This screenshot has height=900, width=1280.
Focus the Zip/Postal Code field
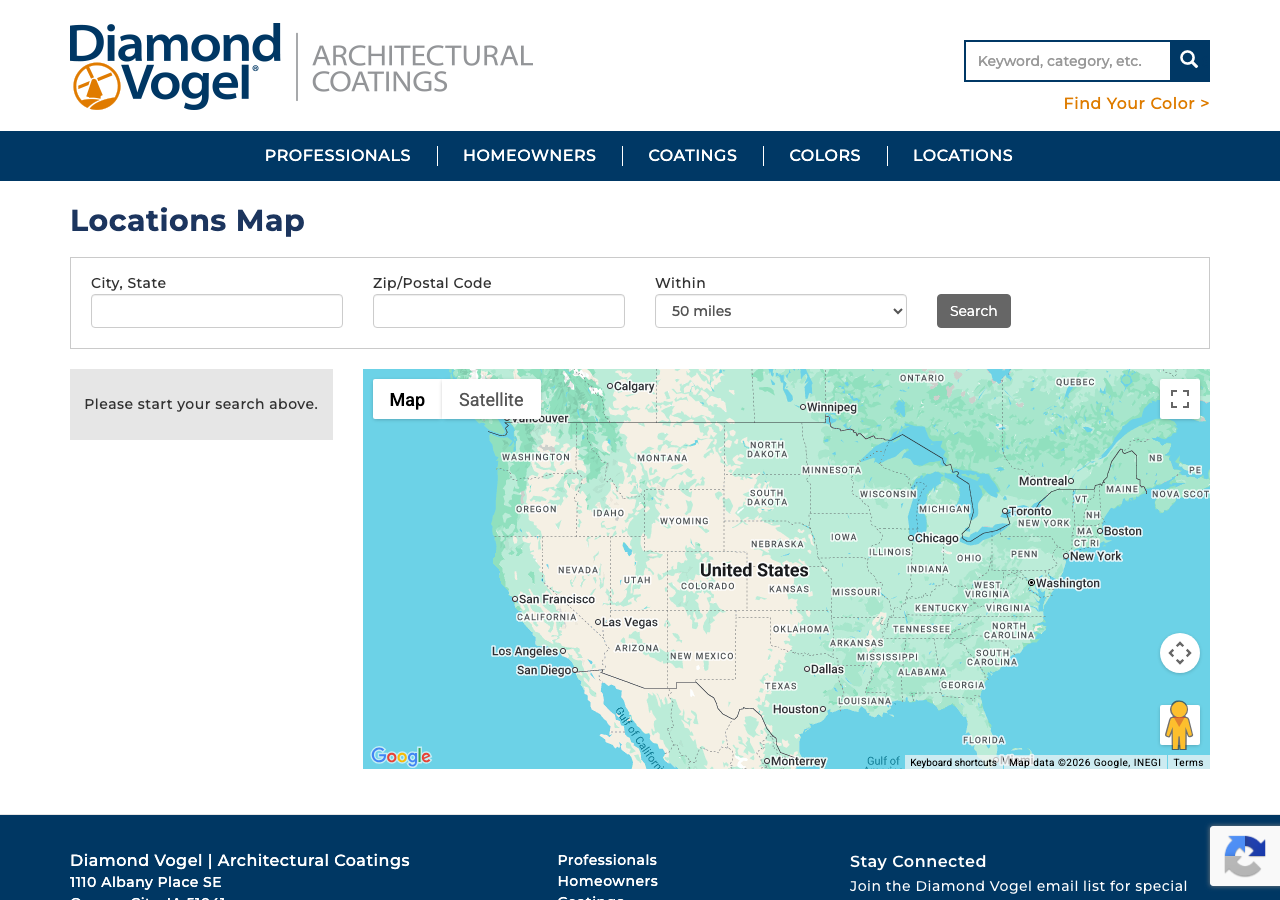(x=499, y=311)
